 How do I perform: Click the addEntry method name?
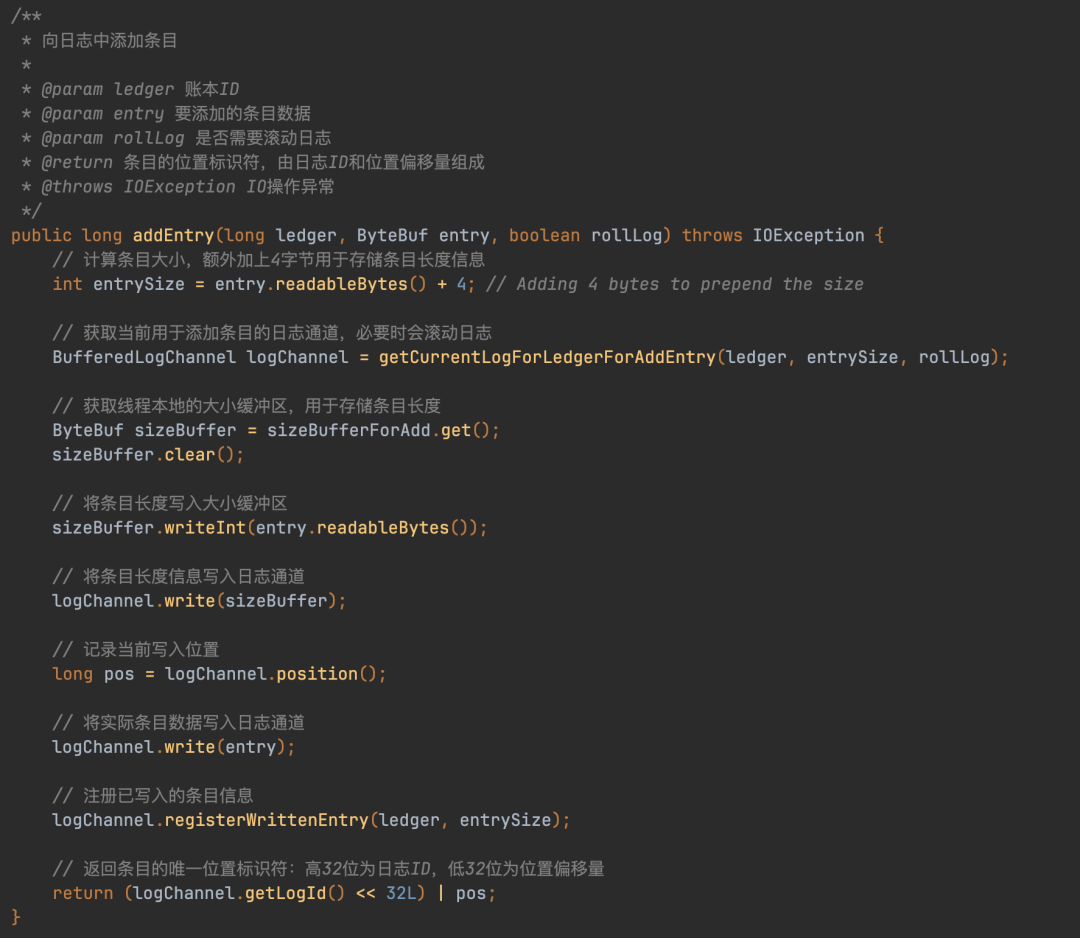click(173, 236)
